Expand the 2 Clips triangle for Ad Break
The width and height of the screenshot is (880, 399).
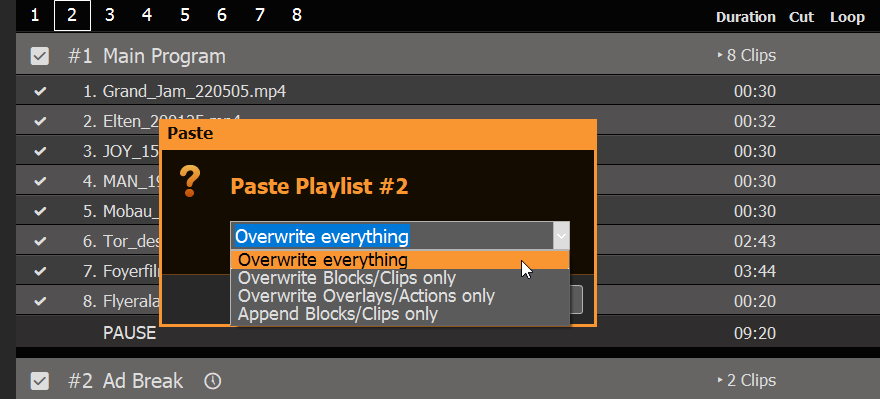point(720,380)
